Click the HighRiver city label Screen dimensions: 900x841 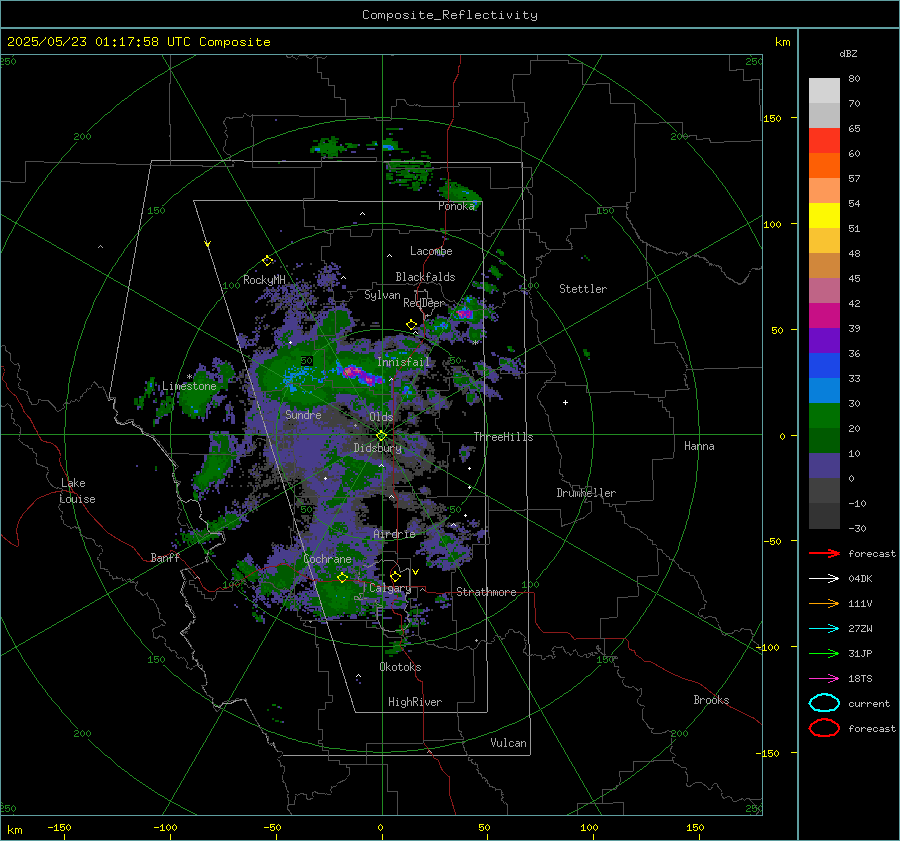coord(415,702)
